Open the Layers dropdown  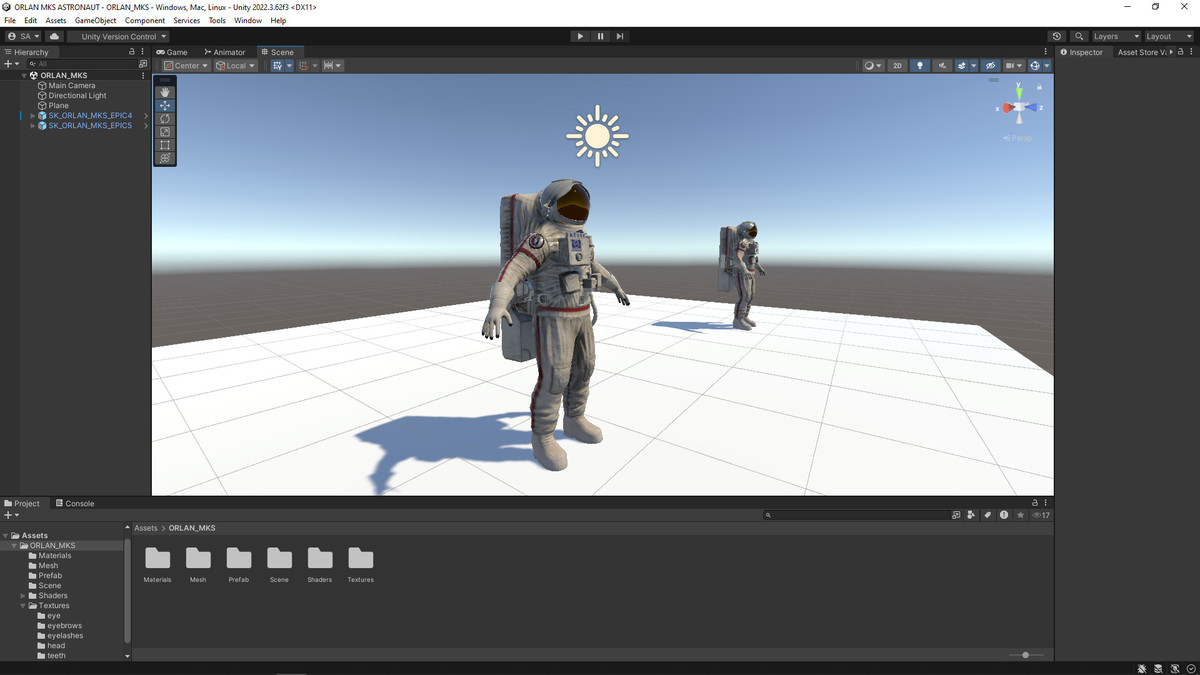click(1115, 36)
